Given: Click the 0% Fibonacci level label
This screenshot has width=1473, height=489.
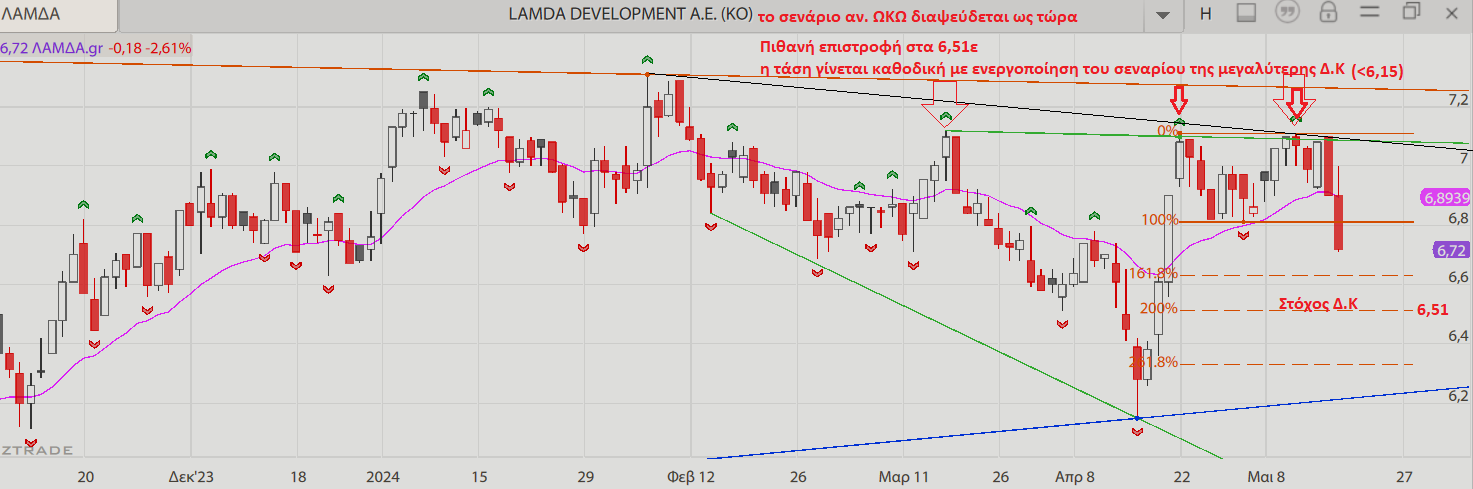Looking at the screenshot, I should pyautogui.click(x=1168, y=131).
